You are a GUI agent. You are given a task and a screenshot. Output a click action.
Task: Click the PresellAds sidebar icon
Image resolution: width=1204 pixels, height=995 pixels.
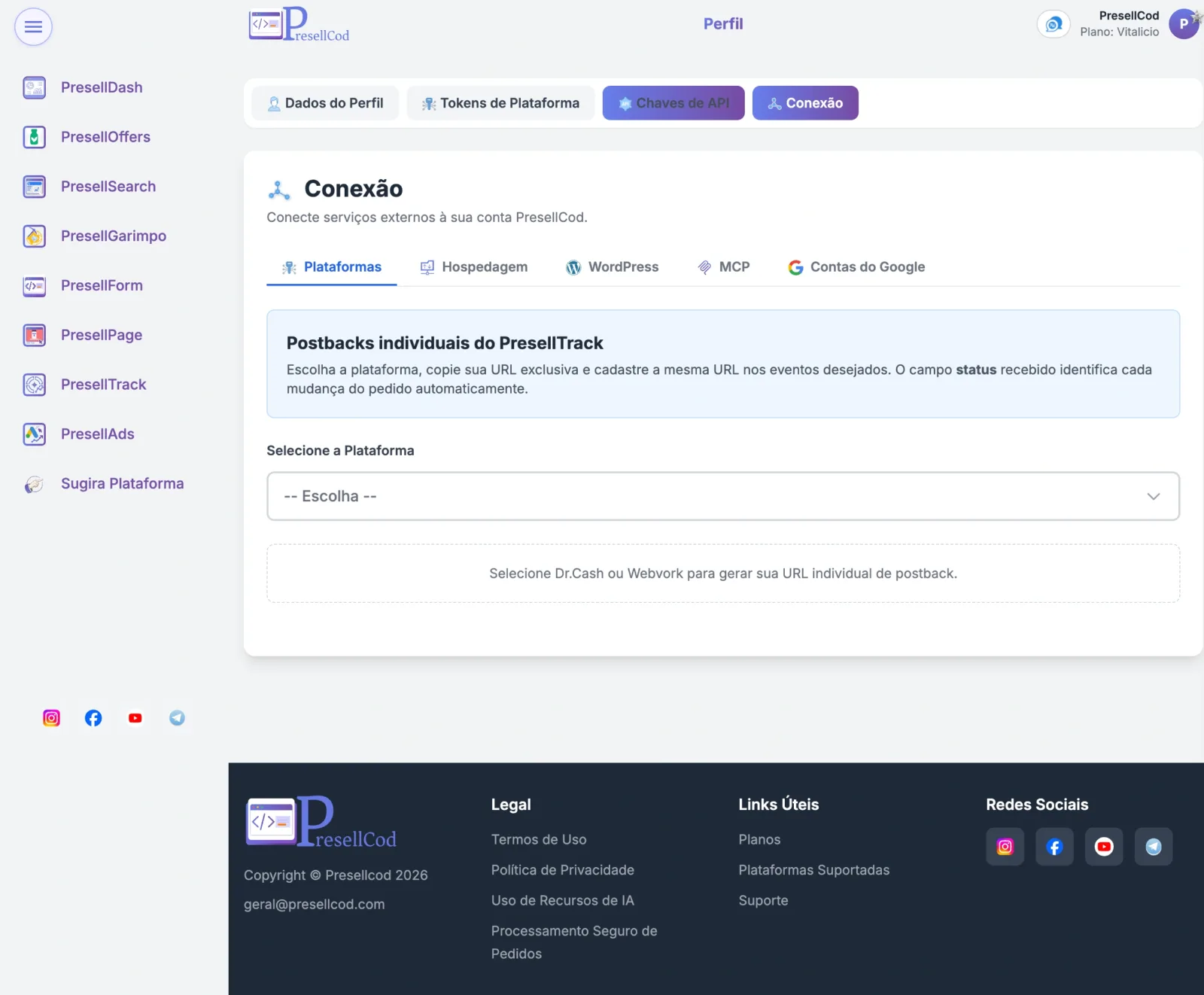35,434
